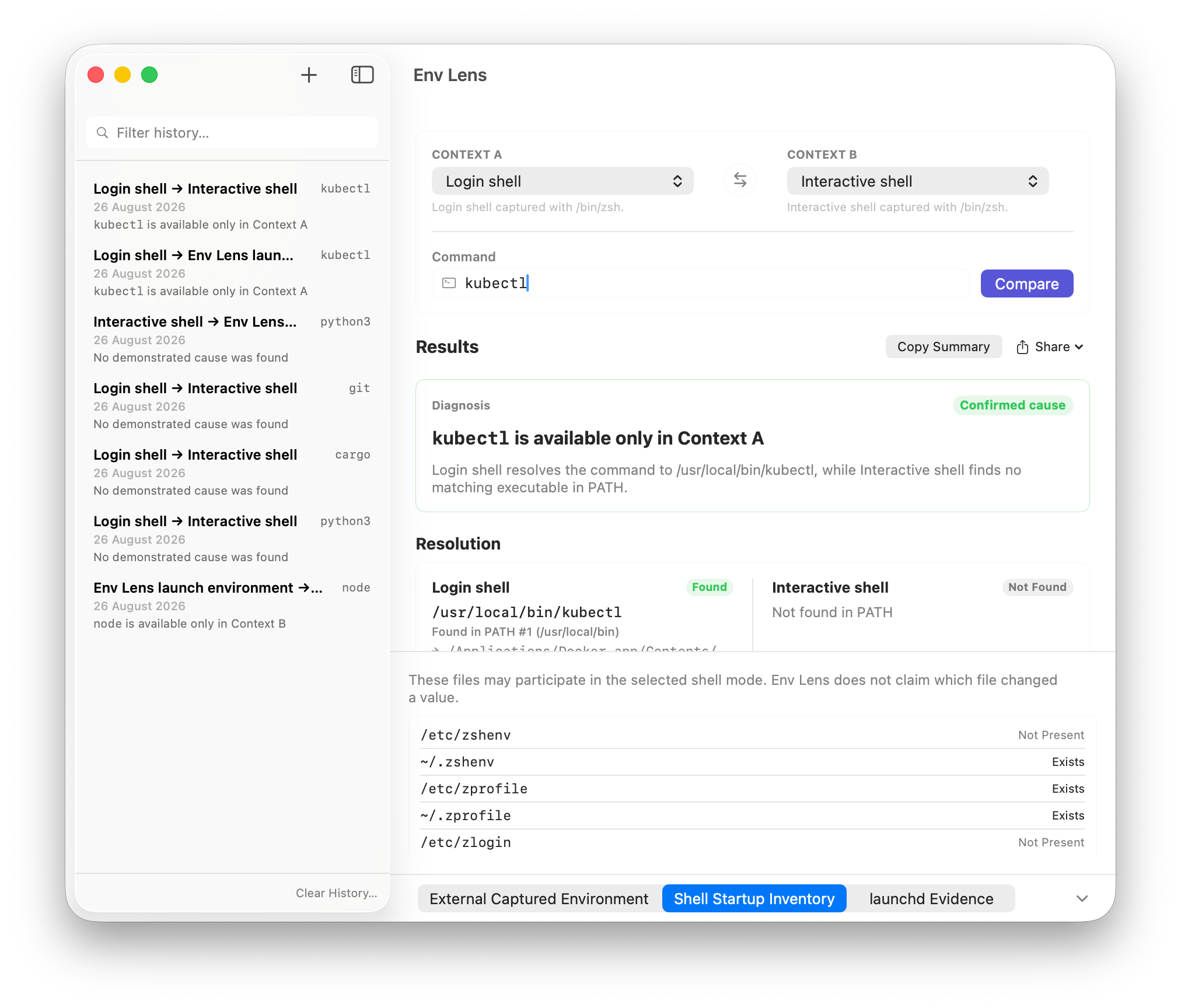Click the Found badge for Login shell
1181x1008 pixels.
(x=709, y=587)
